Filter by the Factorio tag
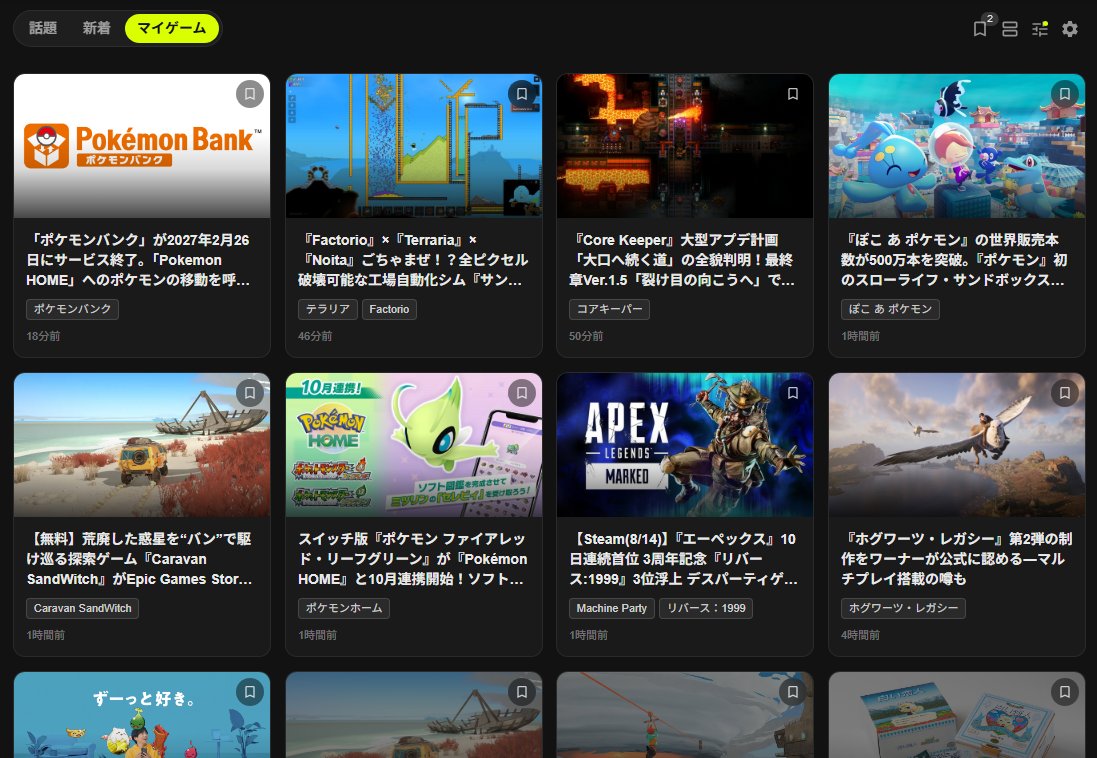Image resolution: width=1097 pixels, height=758 pixels. 389,309
